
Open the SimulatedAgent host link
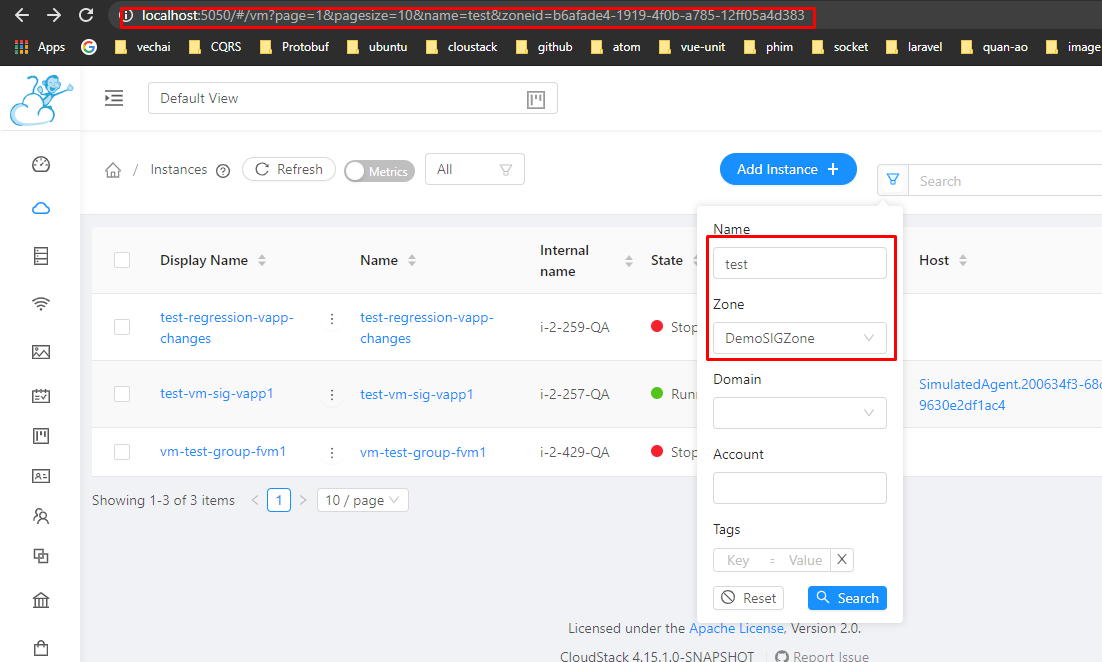tap(1010, 395)
